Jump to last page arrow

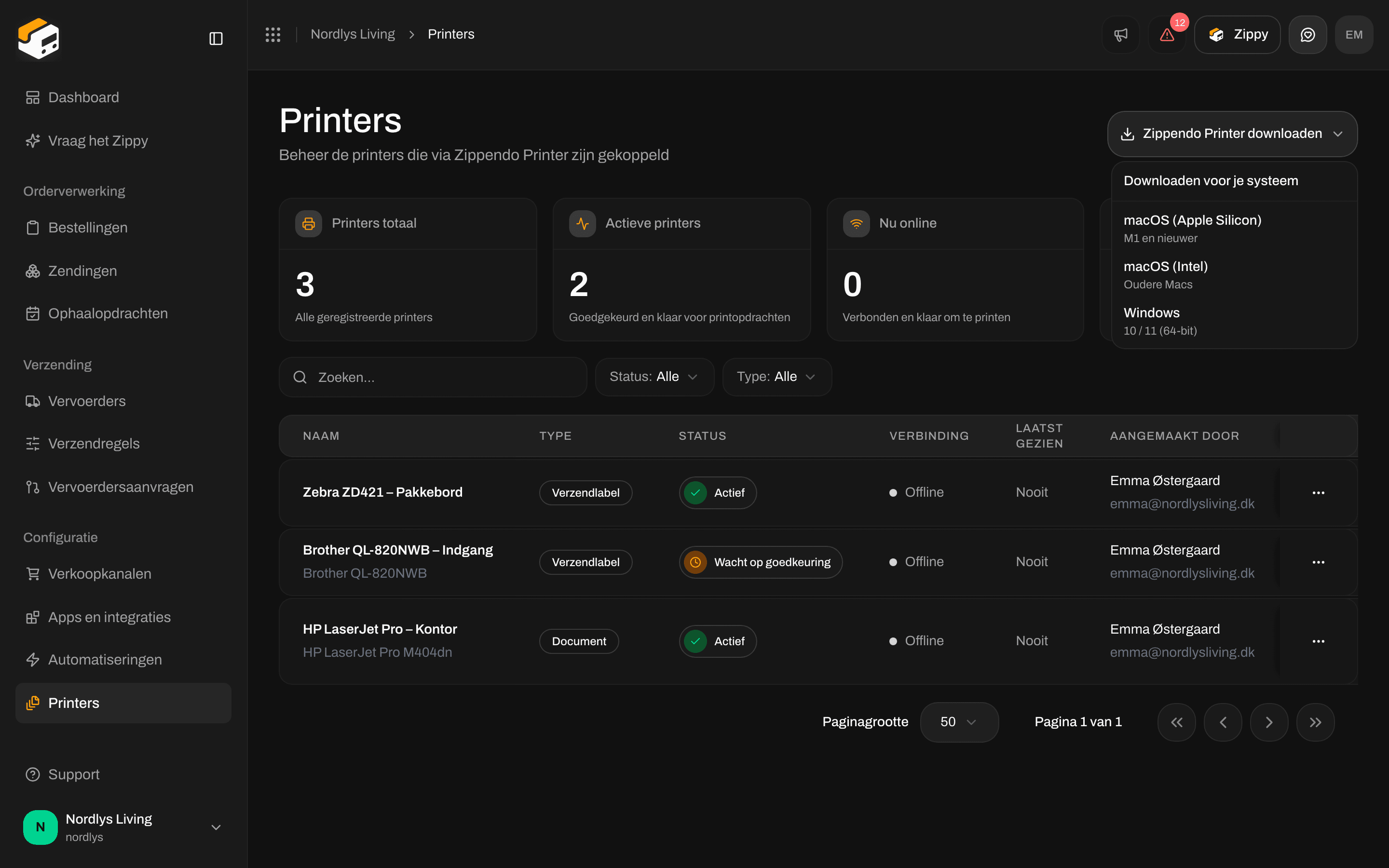pos(1316,722)
